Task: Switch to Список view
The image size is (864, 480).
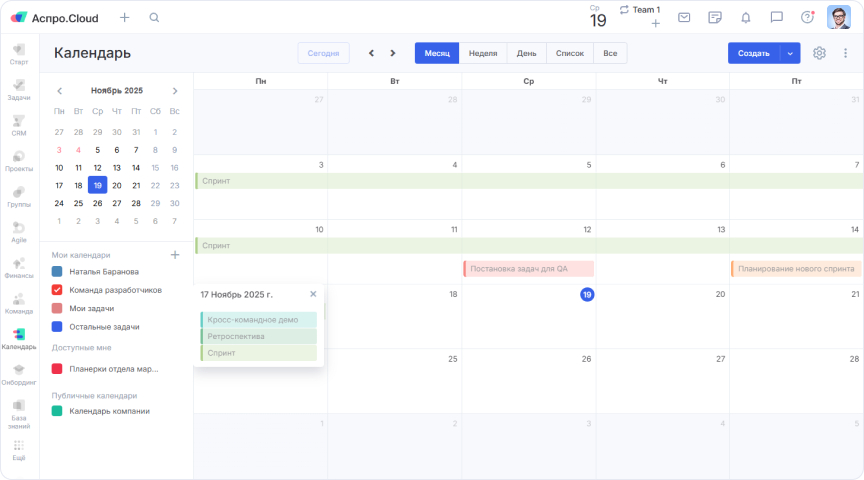Action: [x=570, y=53]
